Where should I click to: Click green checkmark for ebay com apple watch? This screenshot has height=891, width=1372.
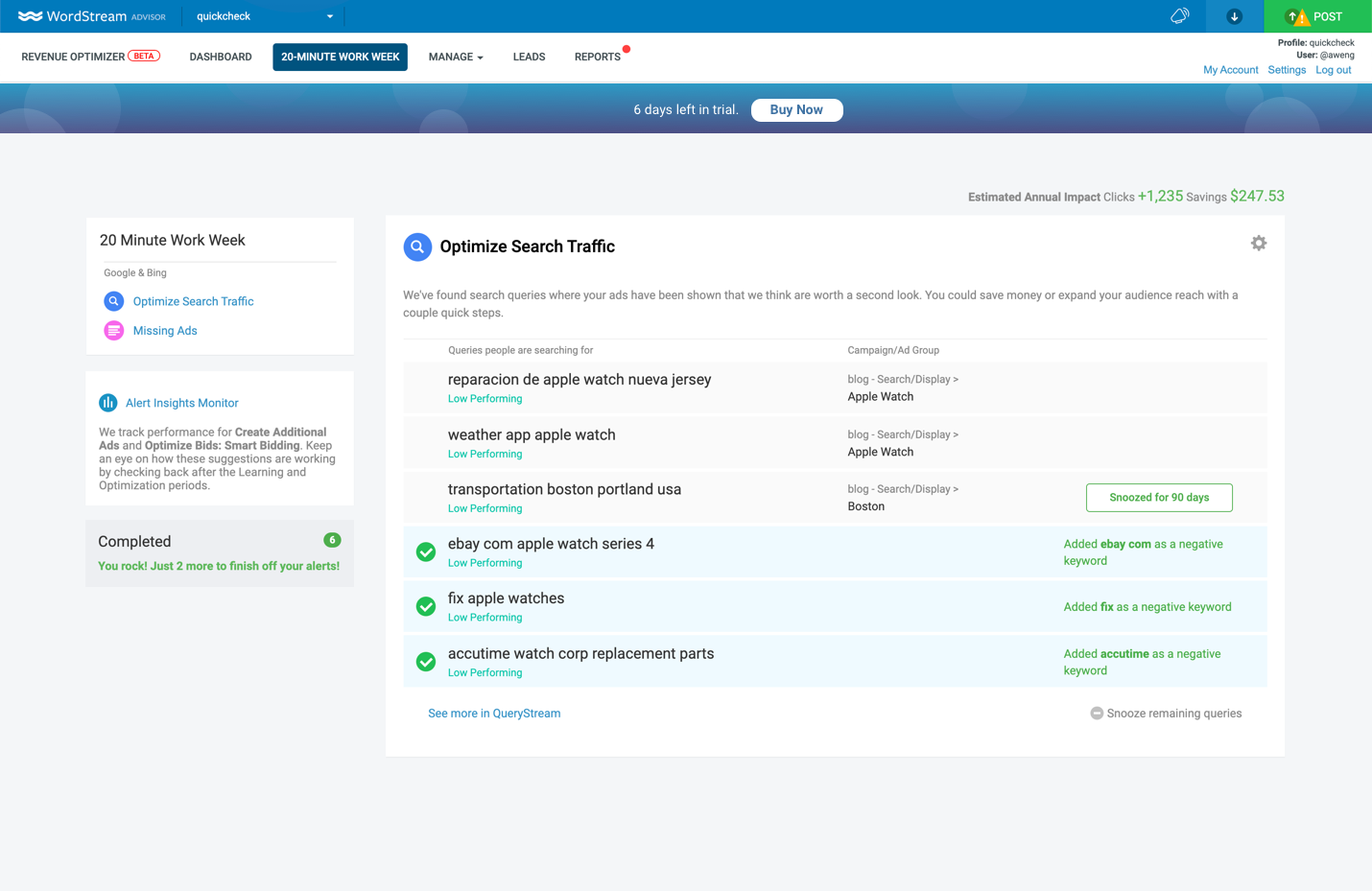coord(426,552)
